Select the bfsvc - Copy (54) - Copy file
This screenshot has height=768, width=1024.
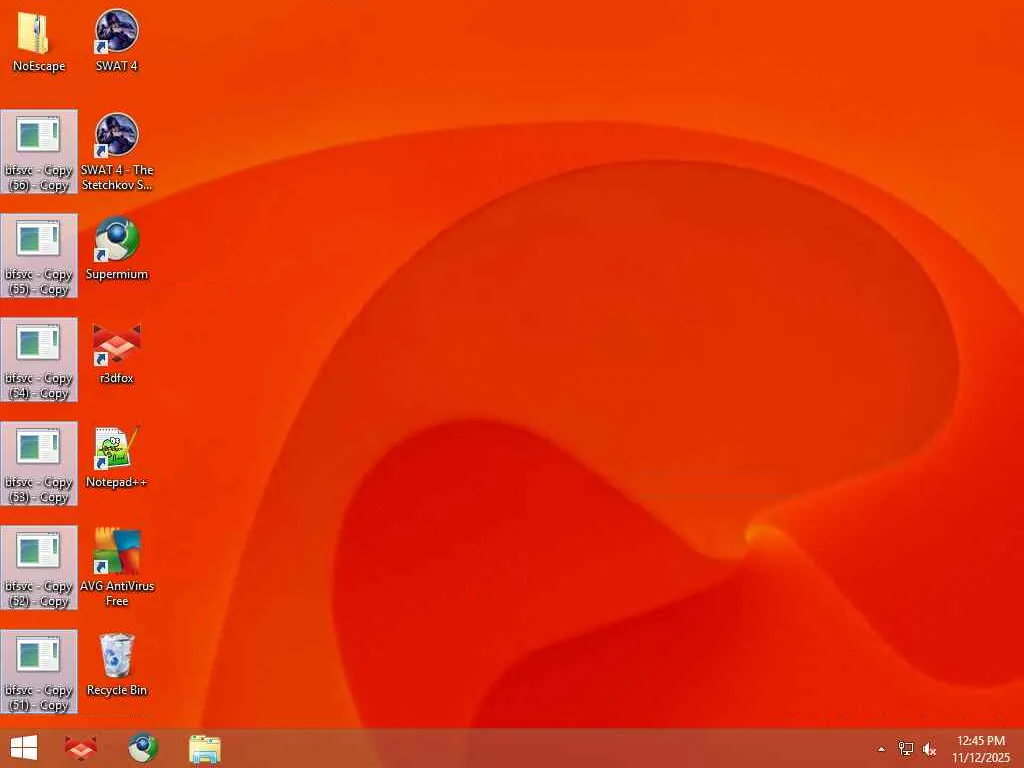point(39,360)
